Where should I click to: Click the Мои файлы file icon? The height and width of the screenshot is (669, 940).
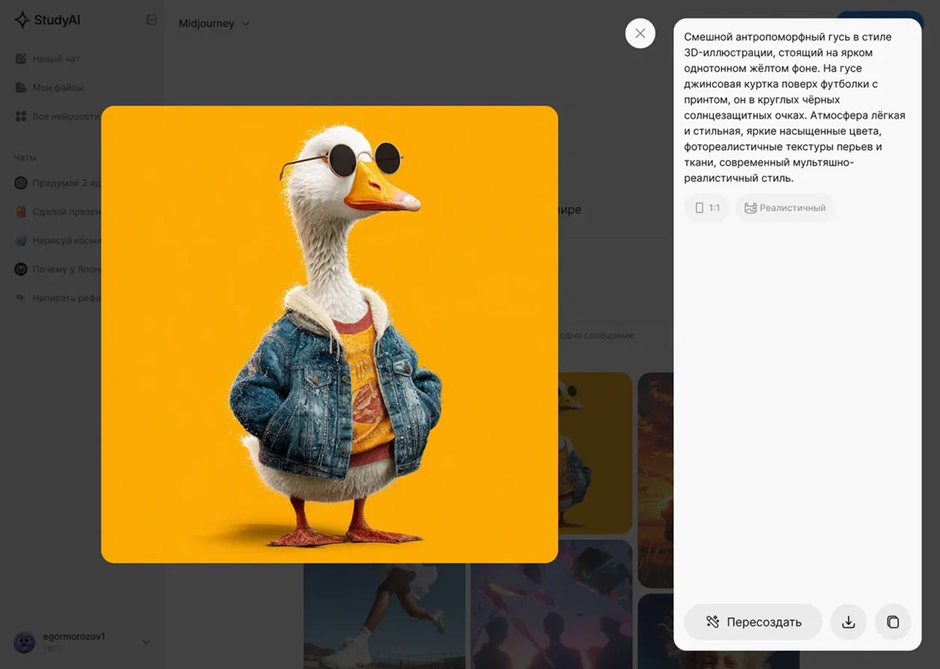[21, 88]
